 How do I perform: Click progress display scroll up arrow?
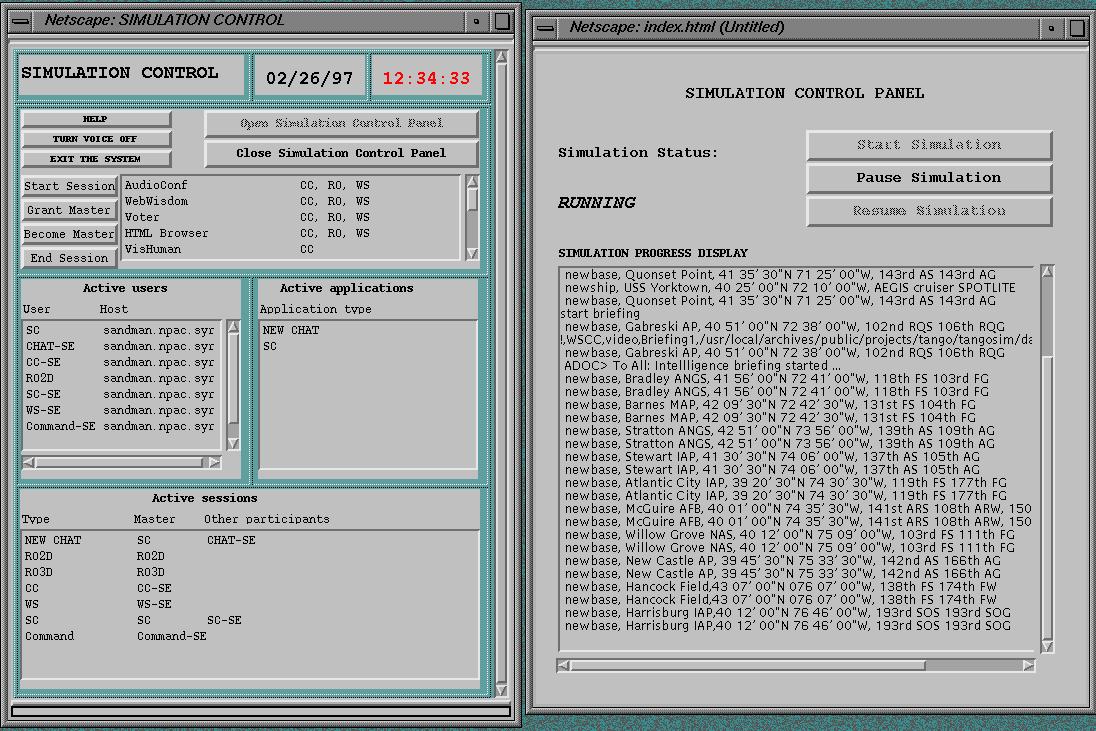click(x=1046, y=271)
